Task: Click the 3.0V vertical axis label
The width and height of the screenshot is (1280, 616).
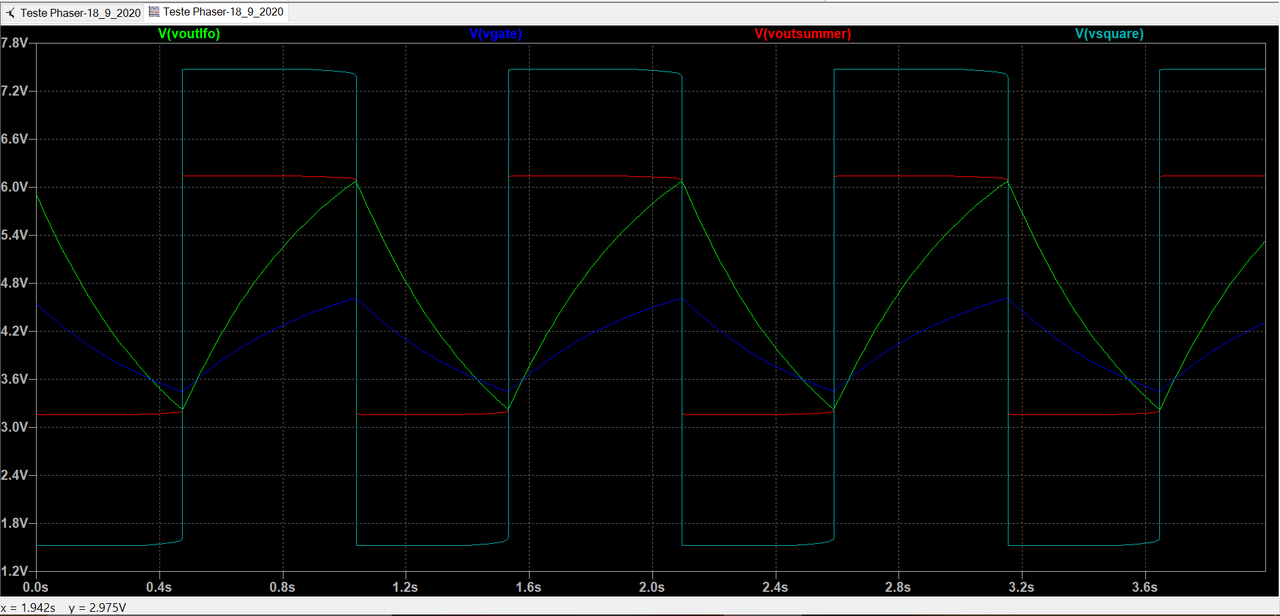Action: pos(14,427)
